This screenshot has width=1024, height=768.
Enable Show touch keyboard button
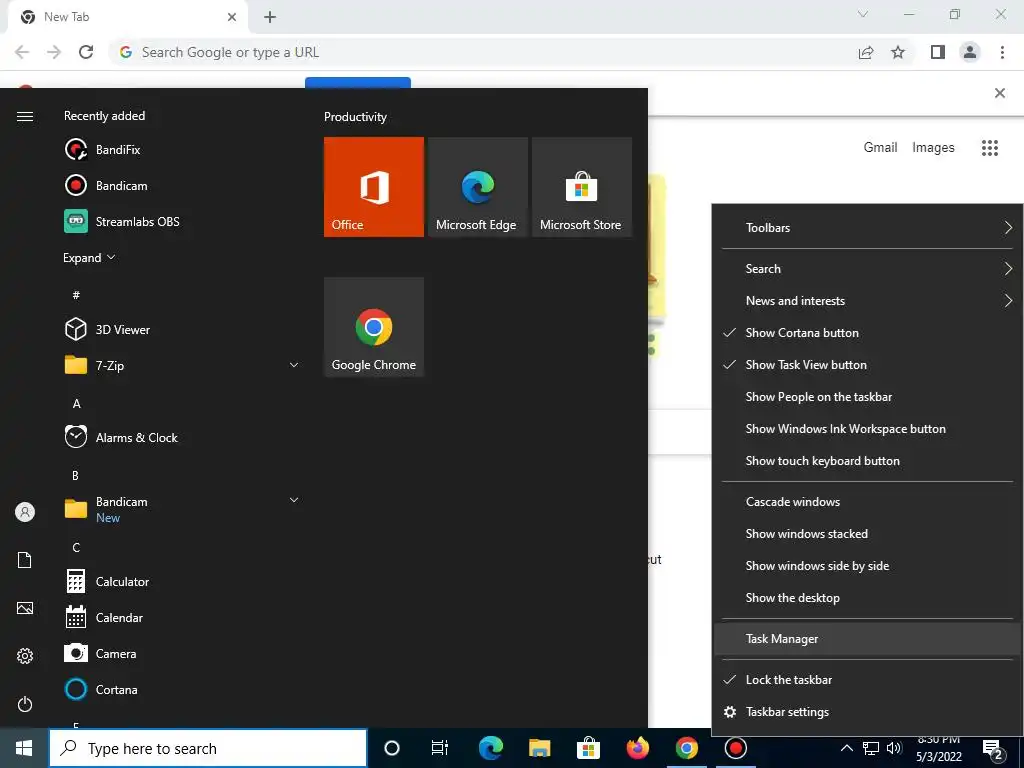point(867,460)
